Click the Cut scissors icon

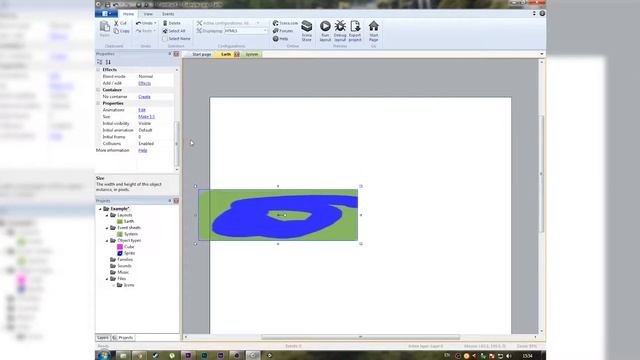(116, 23)
